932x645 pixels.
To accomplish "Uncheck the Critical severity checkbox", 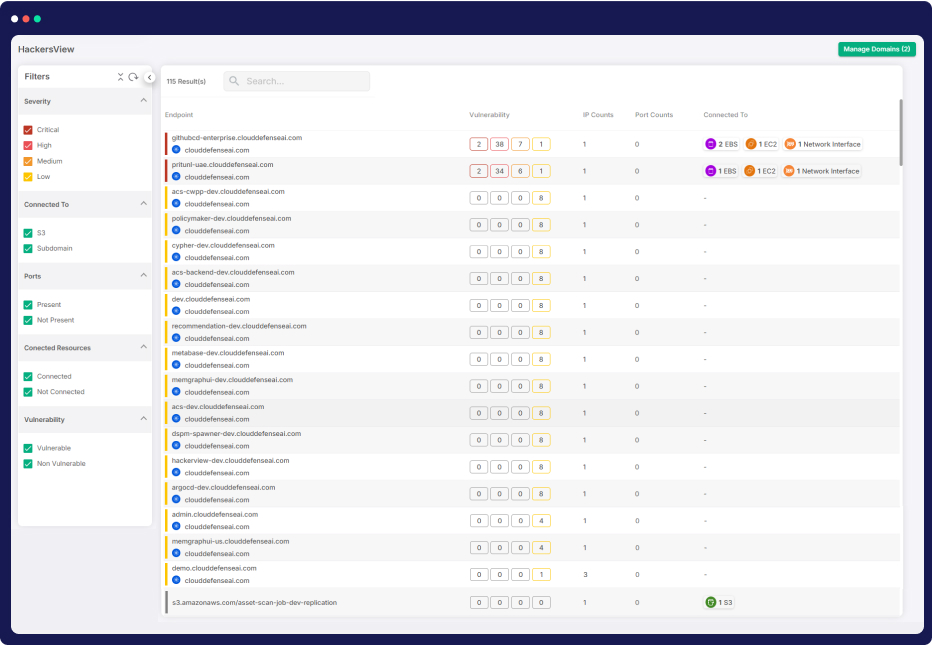I will click(x=28, y=130).
